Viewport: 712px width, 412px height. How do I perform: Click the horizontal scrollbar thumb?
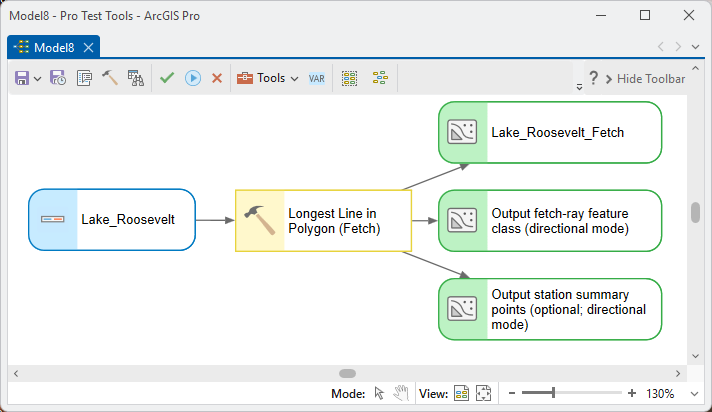pos(347,373)
